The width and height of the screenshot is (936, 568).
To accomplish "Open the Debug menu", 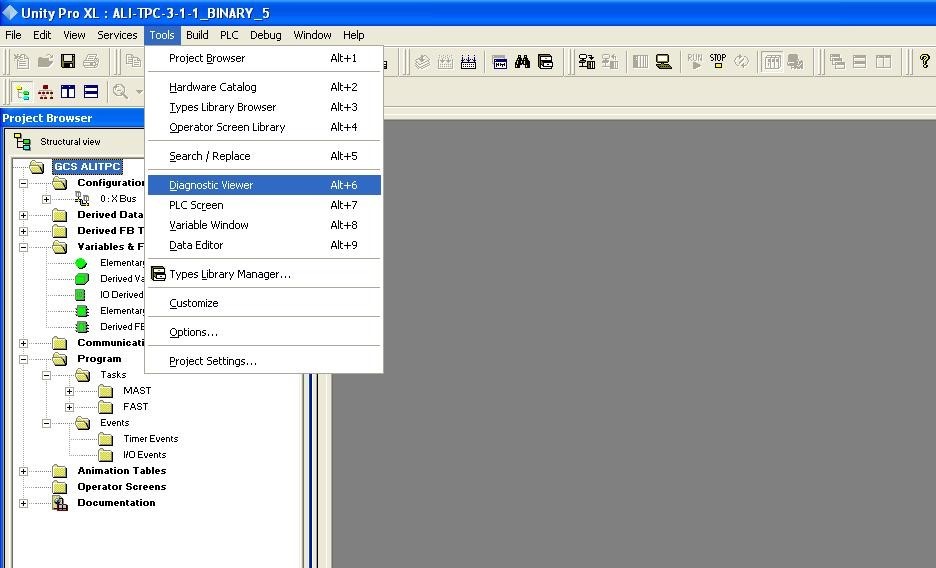I will point(266,35).
